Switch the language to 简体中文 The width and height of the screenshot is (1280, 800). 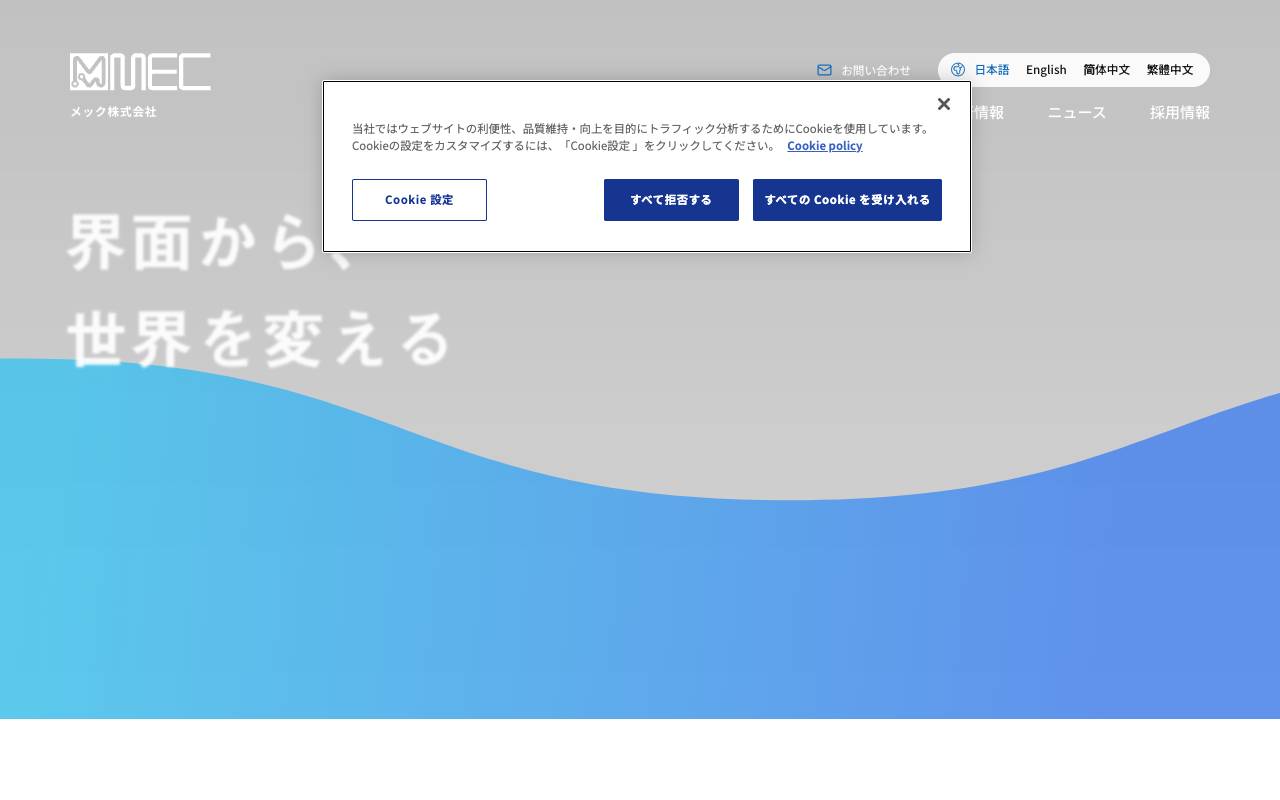[x=1106, y=69]
